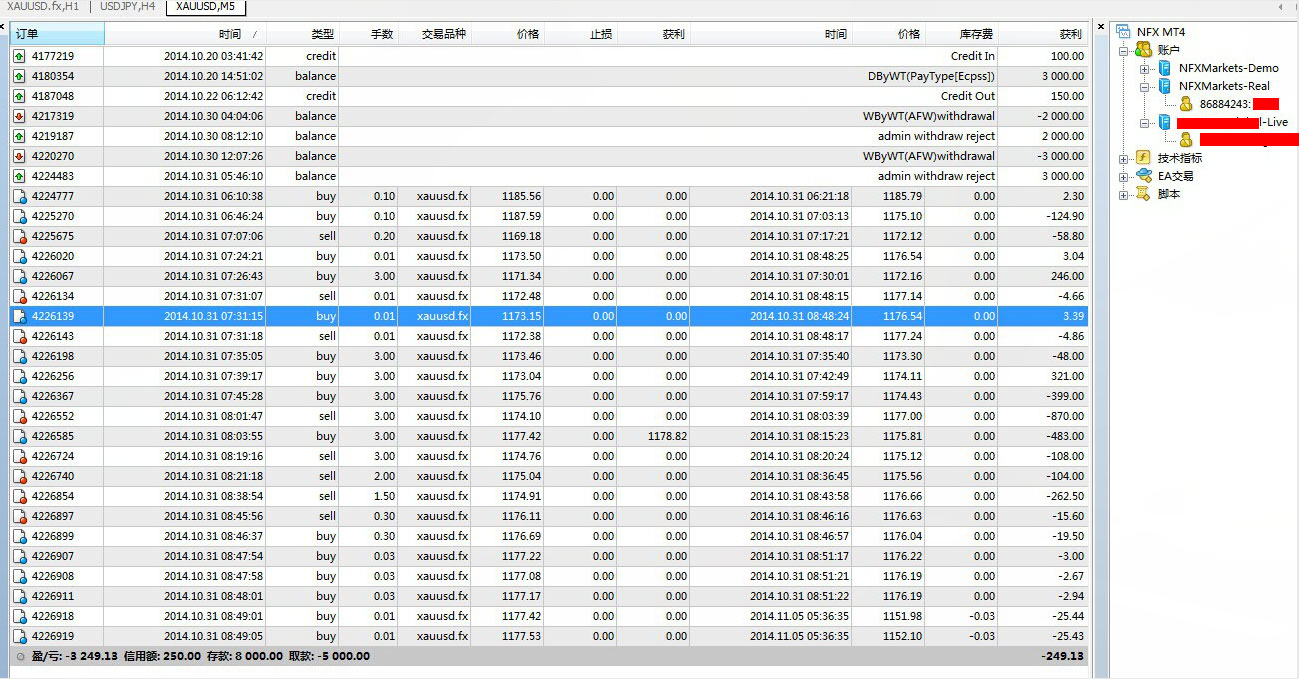Sort by 止损 column header
1299x679 pixels.
coord(580,34)
